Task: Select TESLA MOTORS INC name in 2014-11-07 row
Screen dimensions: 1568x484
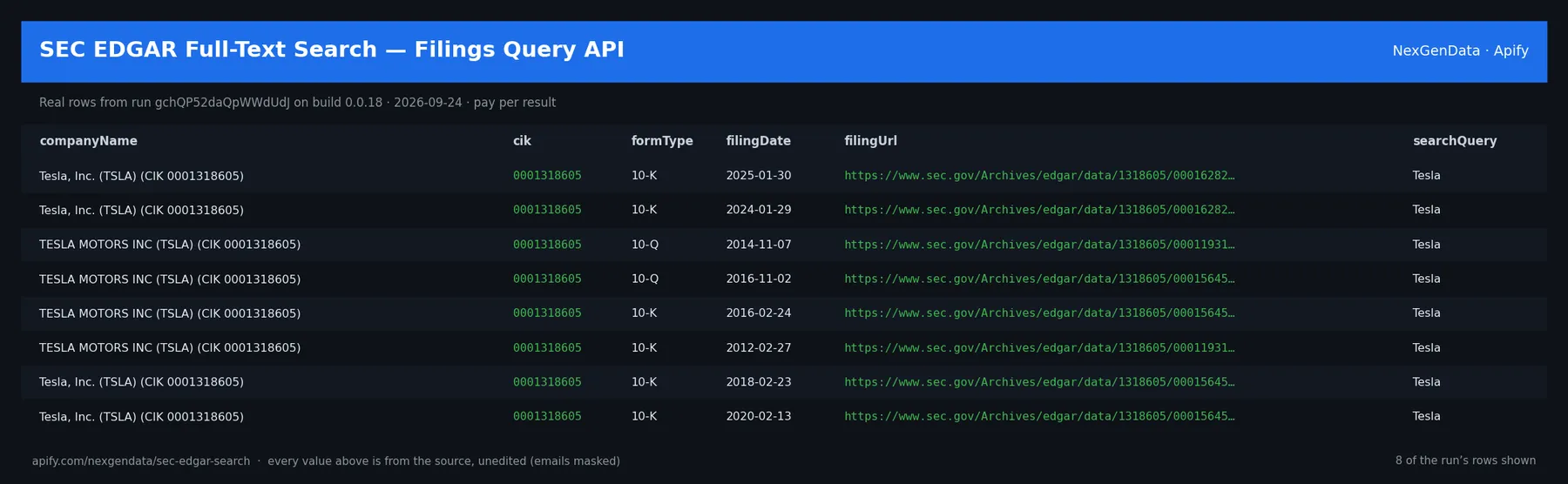Action: (x=170, y=245)
